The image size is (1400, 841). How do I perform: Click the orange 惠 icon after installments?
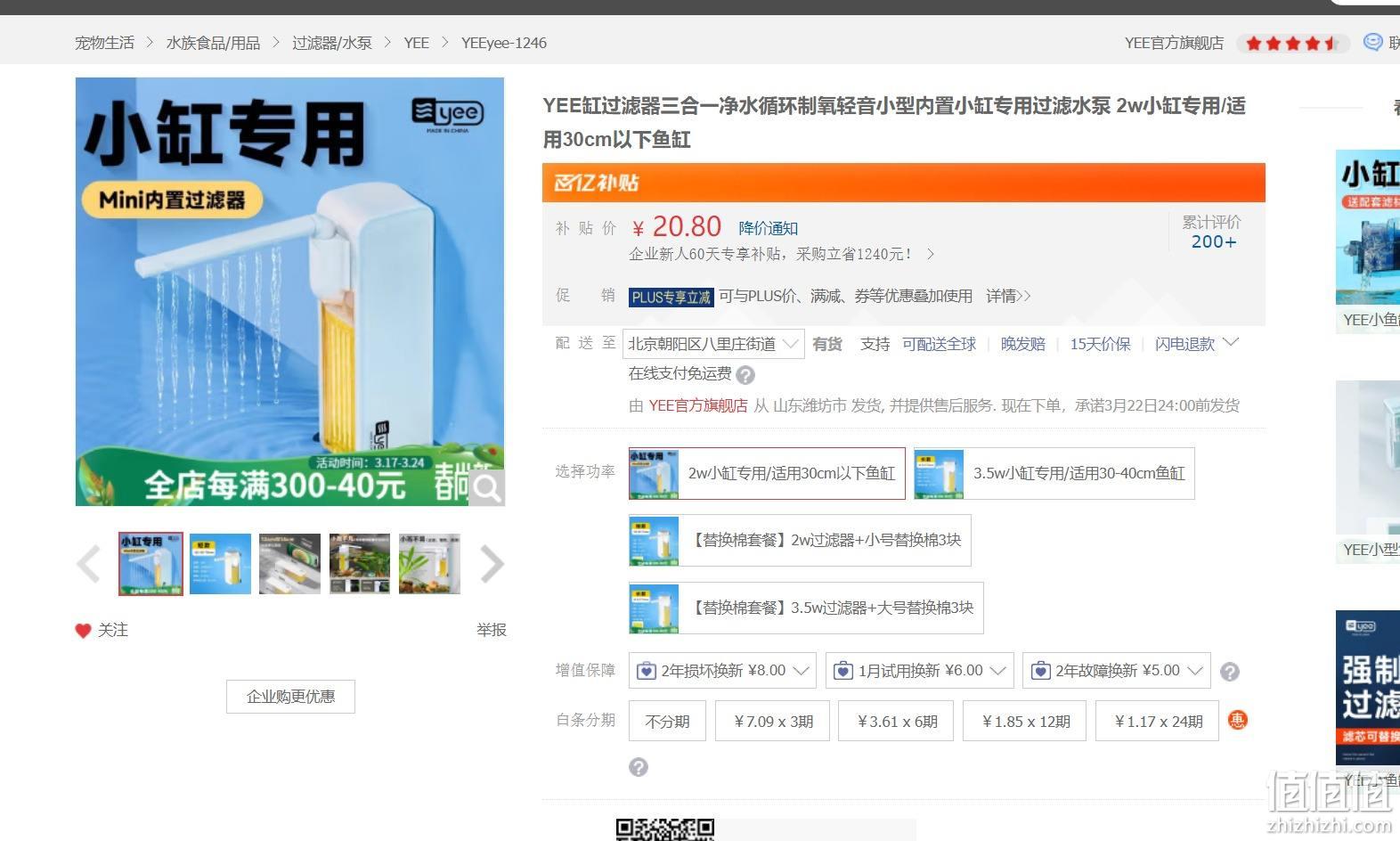(x=1237, y=720)
